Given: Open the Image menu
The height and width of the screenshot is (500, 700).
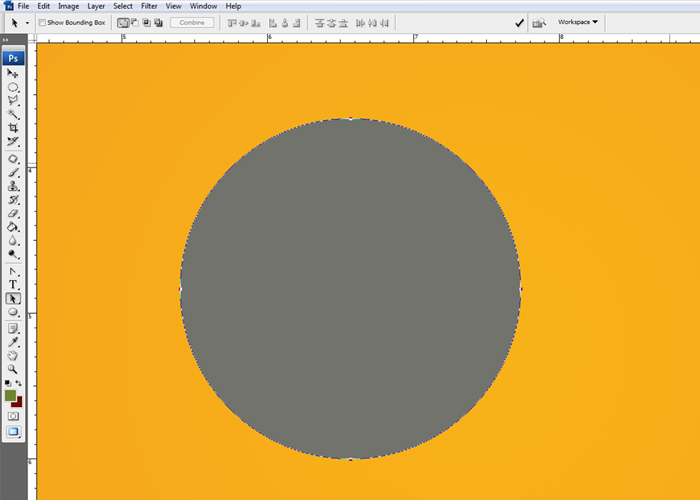Looking at the screenshot, I should coord(68,6).
